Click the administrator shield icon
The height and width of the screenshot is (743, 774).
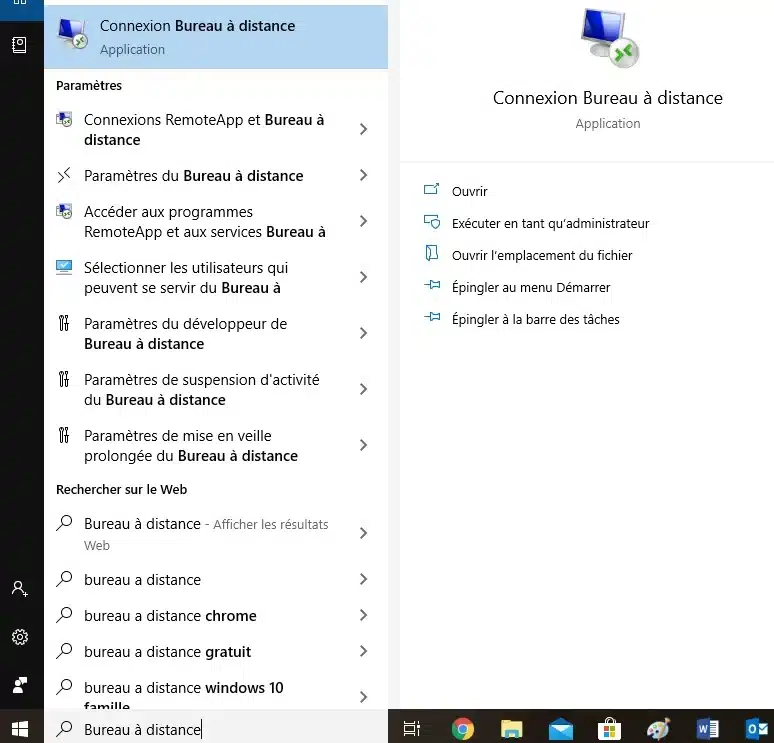pyautogui.click(x=432, y=222)
